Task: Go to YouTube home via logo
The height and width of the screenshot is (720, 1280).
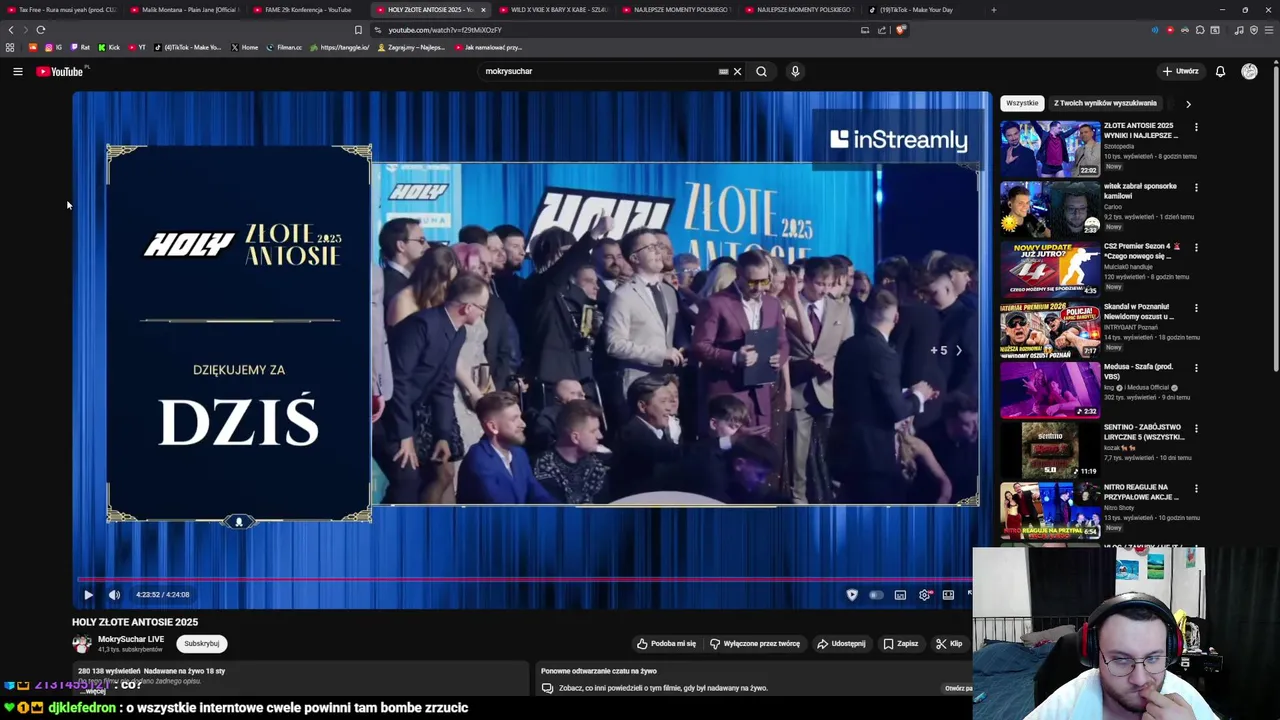Action: [x=61, y=71]
